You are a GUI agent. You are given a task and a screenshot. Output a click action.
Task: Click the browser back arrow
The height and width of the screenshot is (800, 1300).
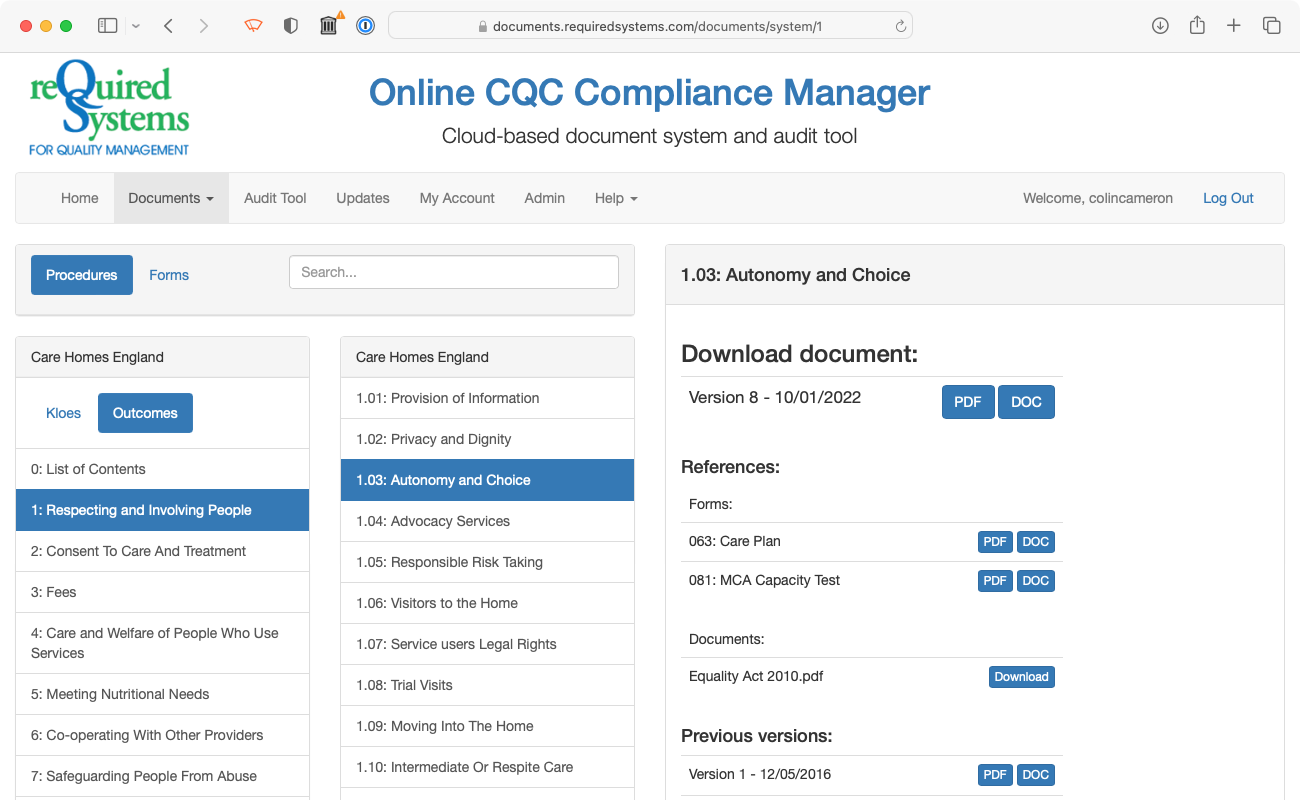click(168, 25)
